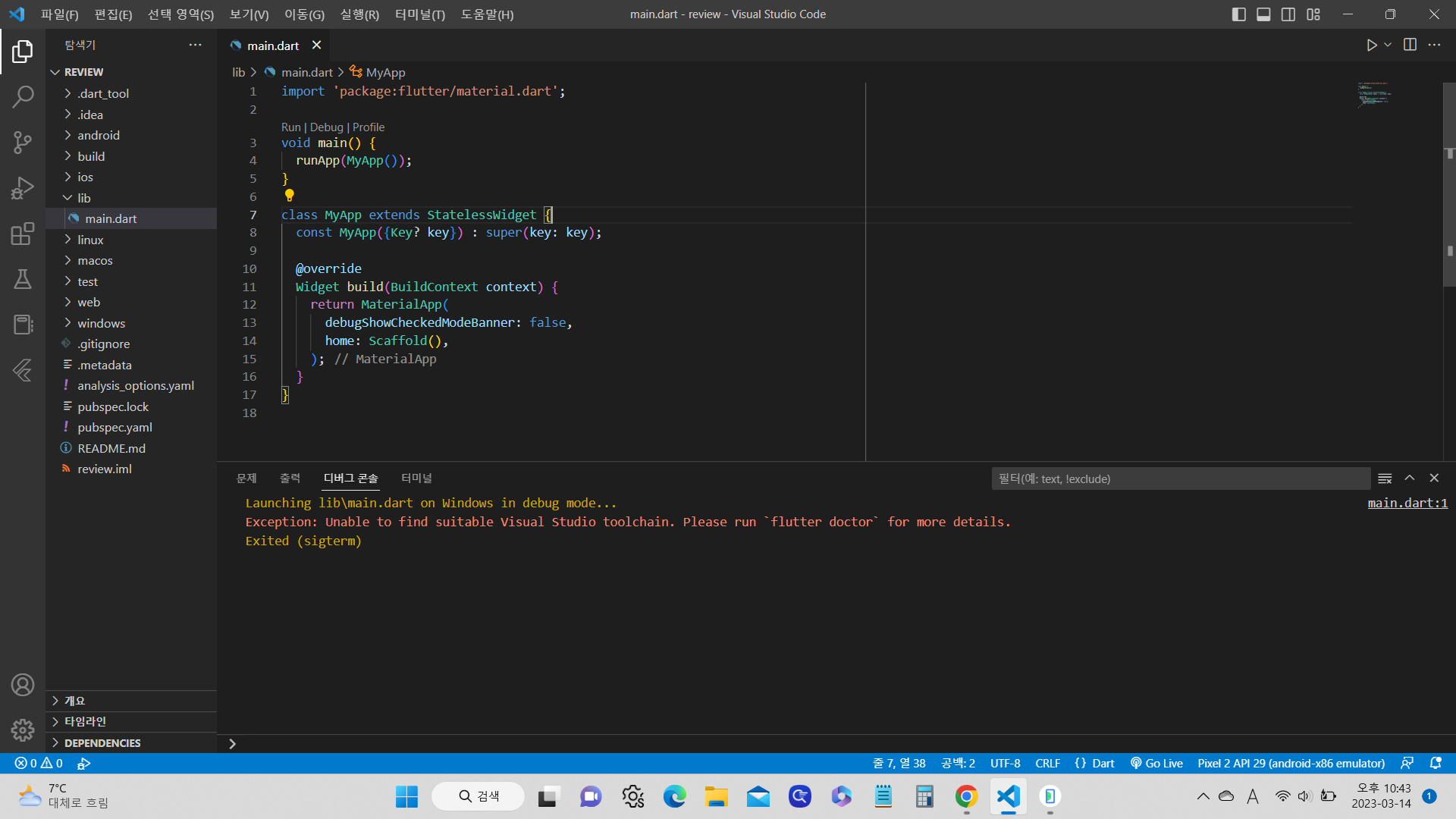The image size is (1456, 819).
Task: Open the Explorer view in activity bar
Action: point(23,52)
